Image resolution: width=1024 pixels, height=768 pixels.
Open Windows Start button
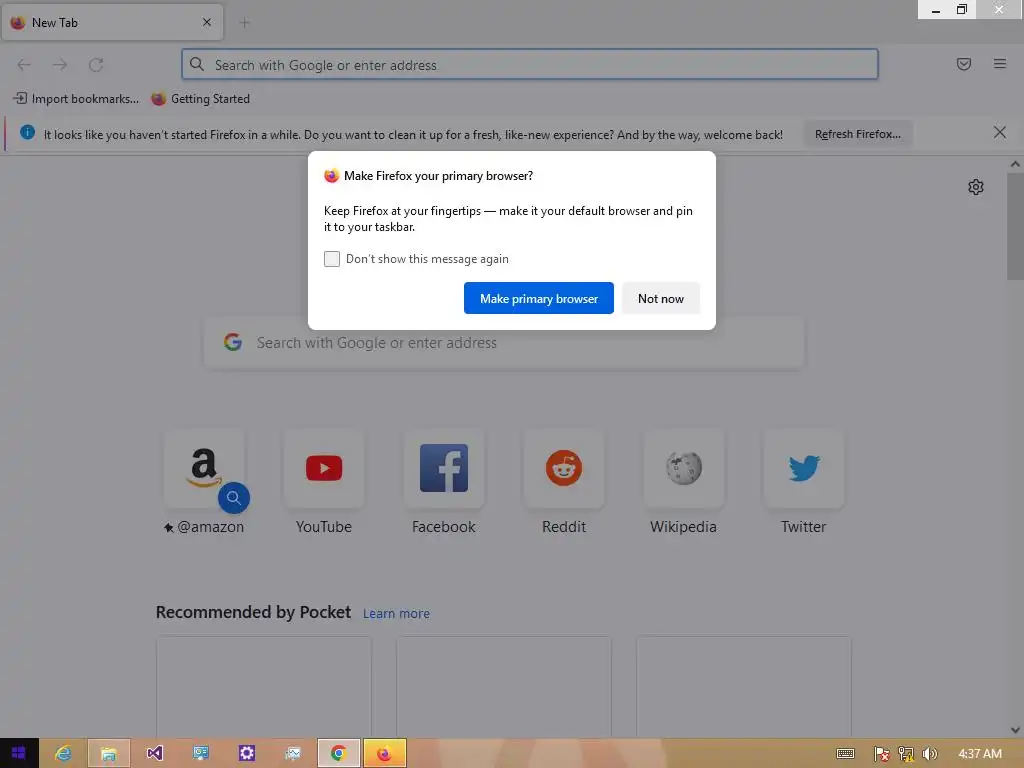click(18, 753)
